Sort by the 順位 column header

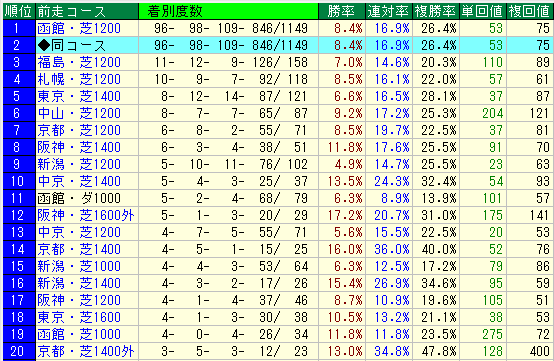tap(19, 11)
